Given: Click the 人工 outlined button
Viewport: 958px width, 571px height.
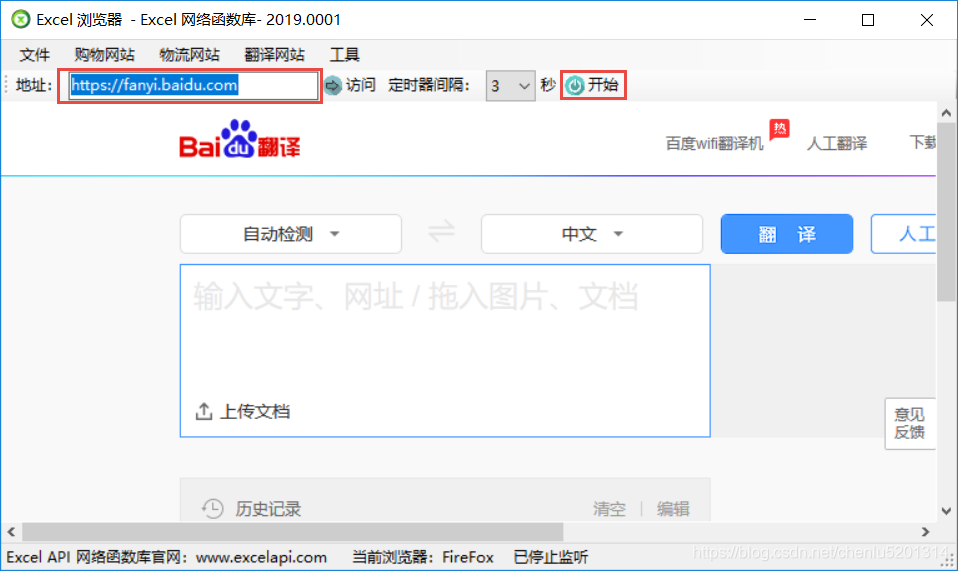Looking at the screenshot, I should click(904, 234).
